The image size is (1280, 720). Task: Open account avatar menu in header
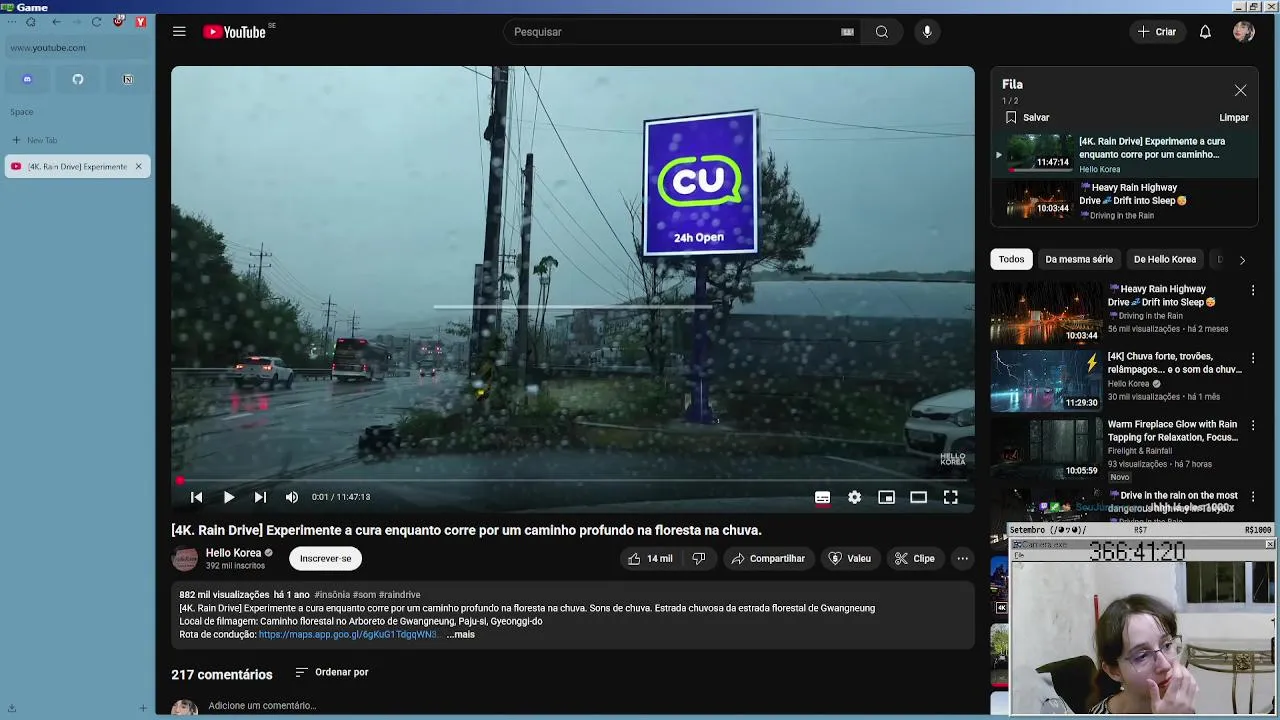pos(1244,32)
